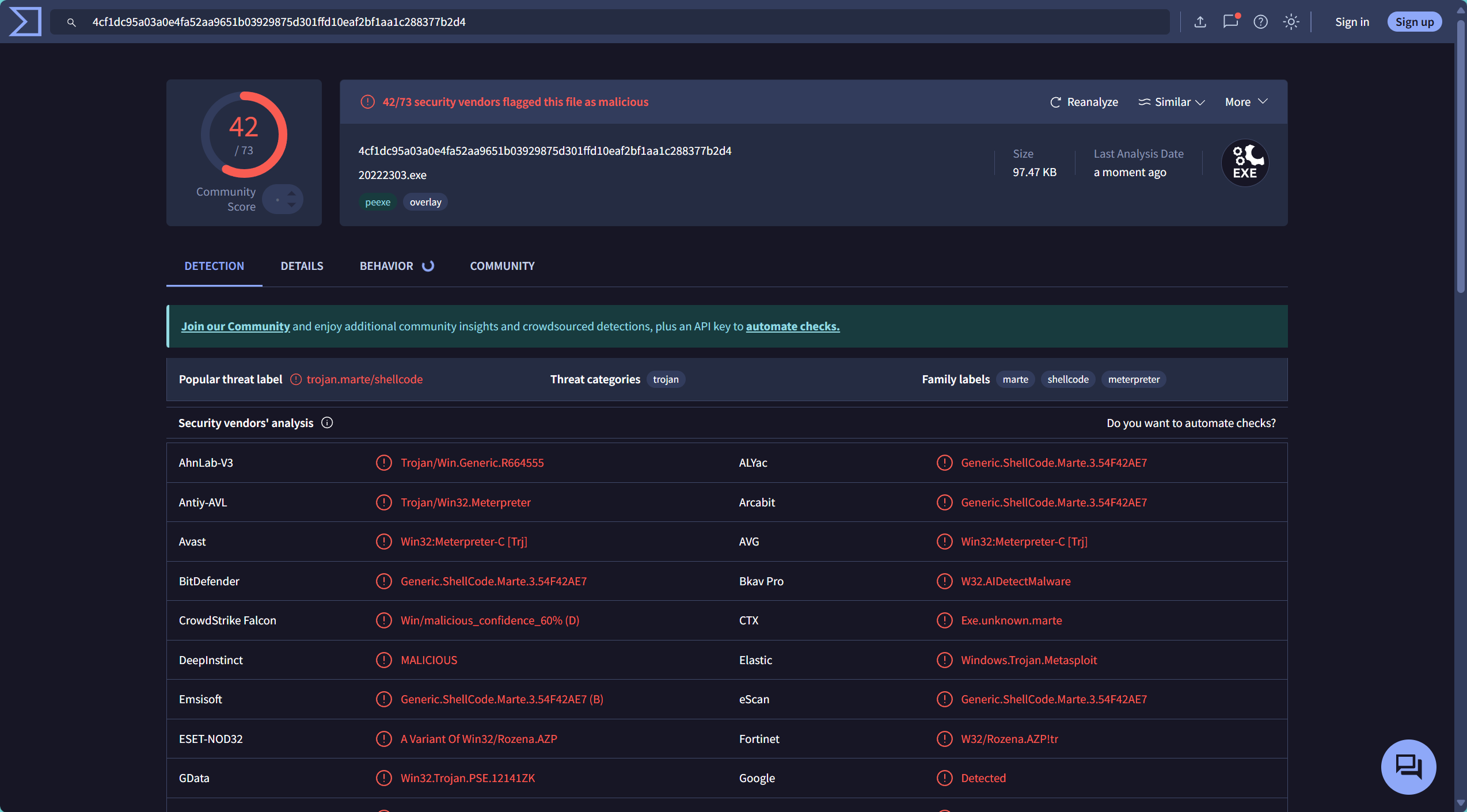Viewport: 1467px width, 812px height.
Task: Toggle the light theme sun icon
Action: (1291, 22)
